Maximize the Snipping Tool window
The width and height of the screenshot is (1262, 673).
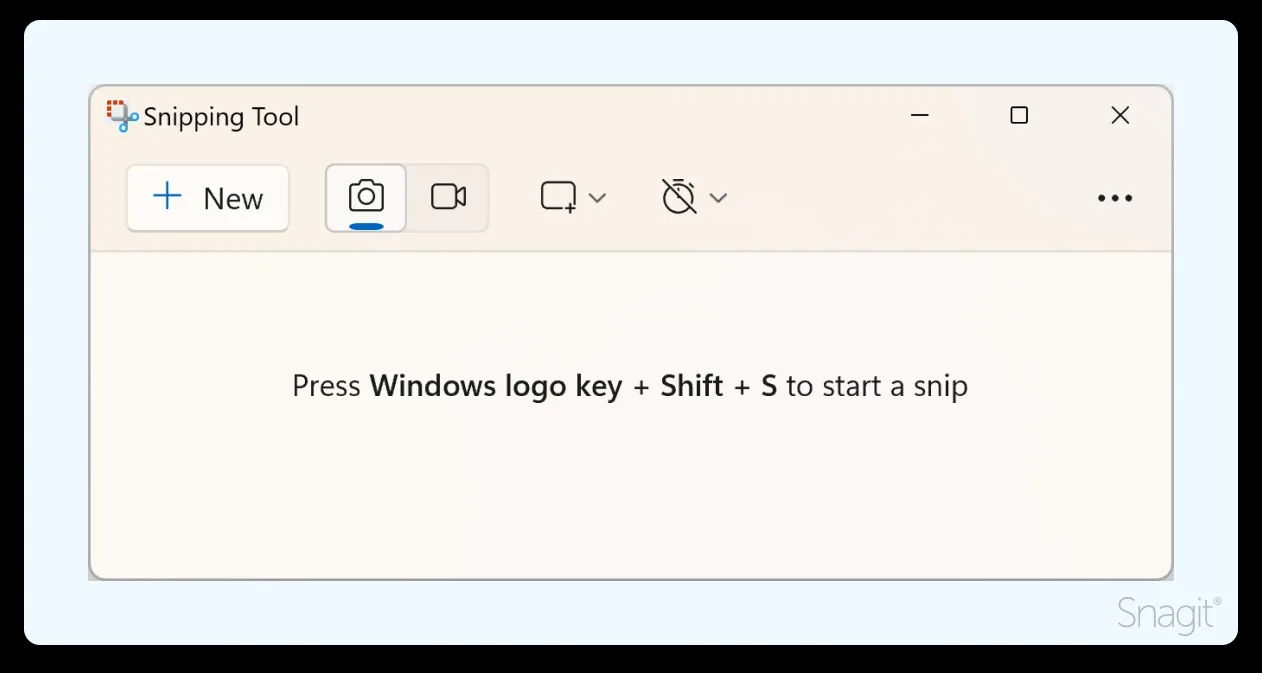(1019, 116)
